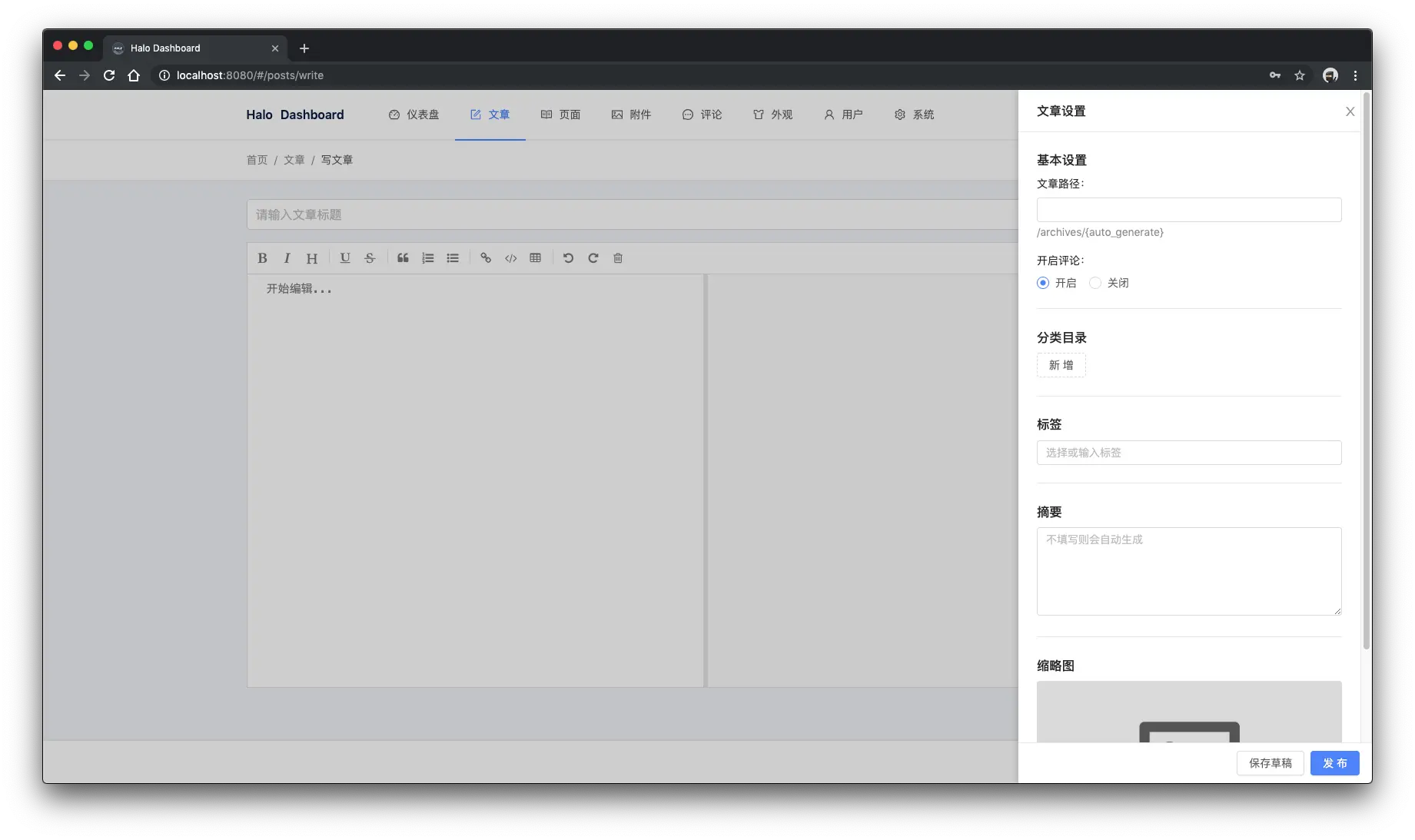Open the 页面 pages menu
Screen dimensions: 1415x840
[x=560, y=115]
